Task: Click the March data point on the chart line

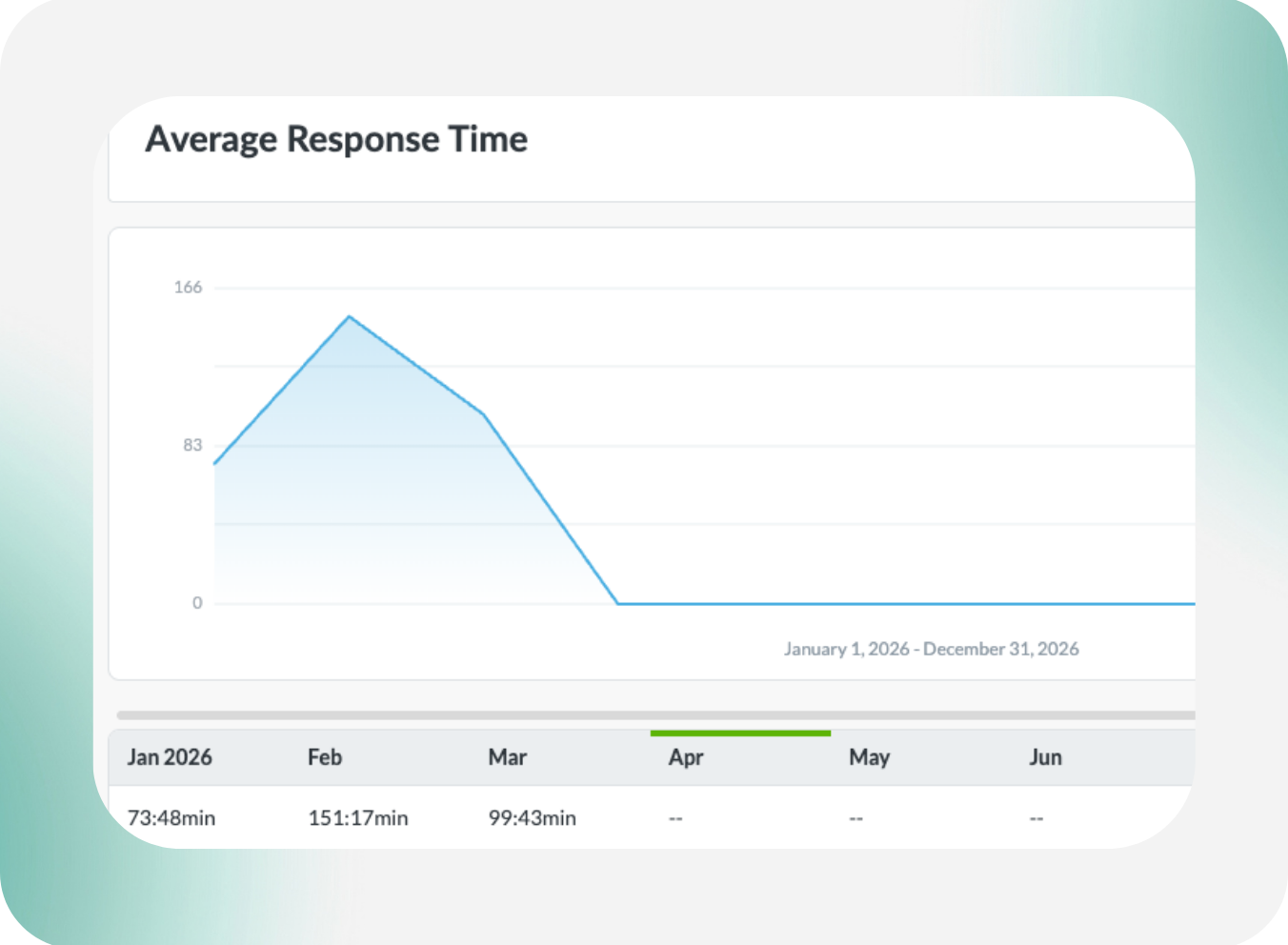Action: pos(484,413)
